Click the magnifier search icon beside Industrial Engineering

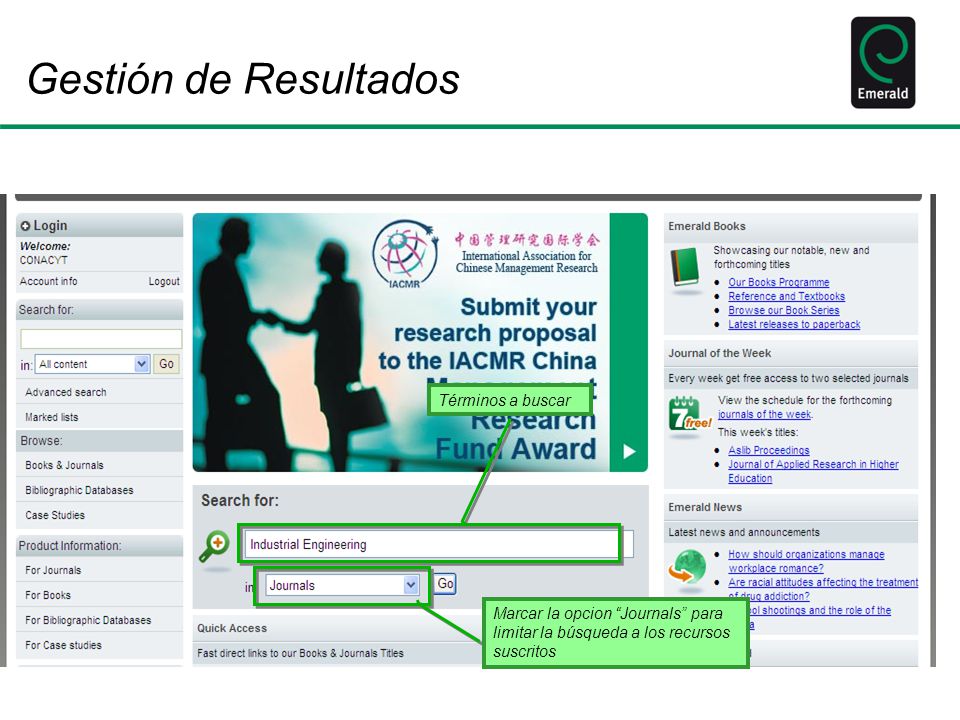pos(214,546)
